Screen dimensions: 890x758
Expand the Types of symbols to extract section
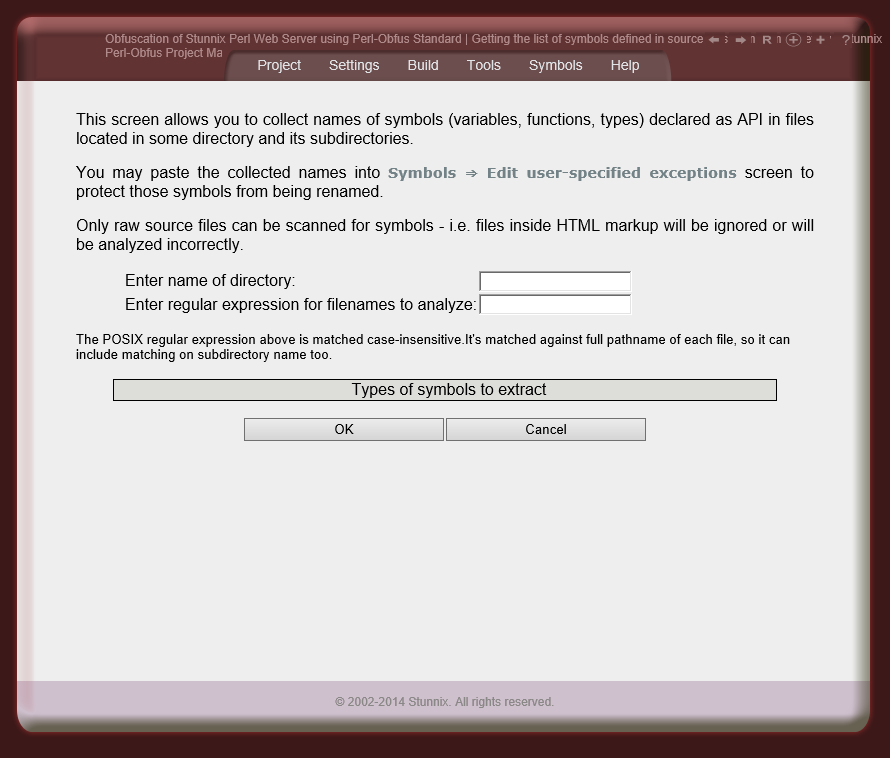tap(445, 389)
